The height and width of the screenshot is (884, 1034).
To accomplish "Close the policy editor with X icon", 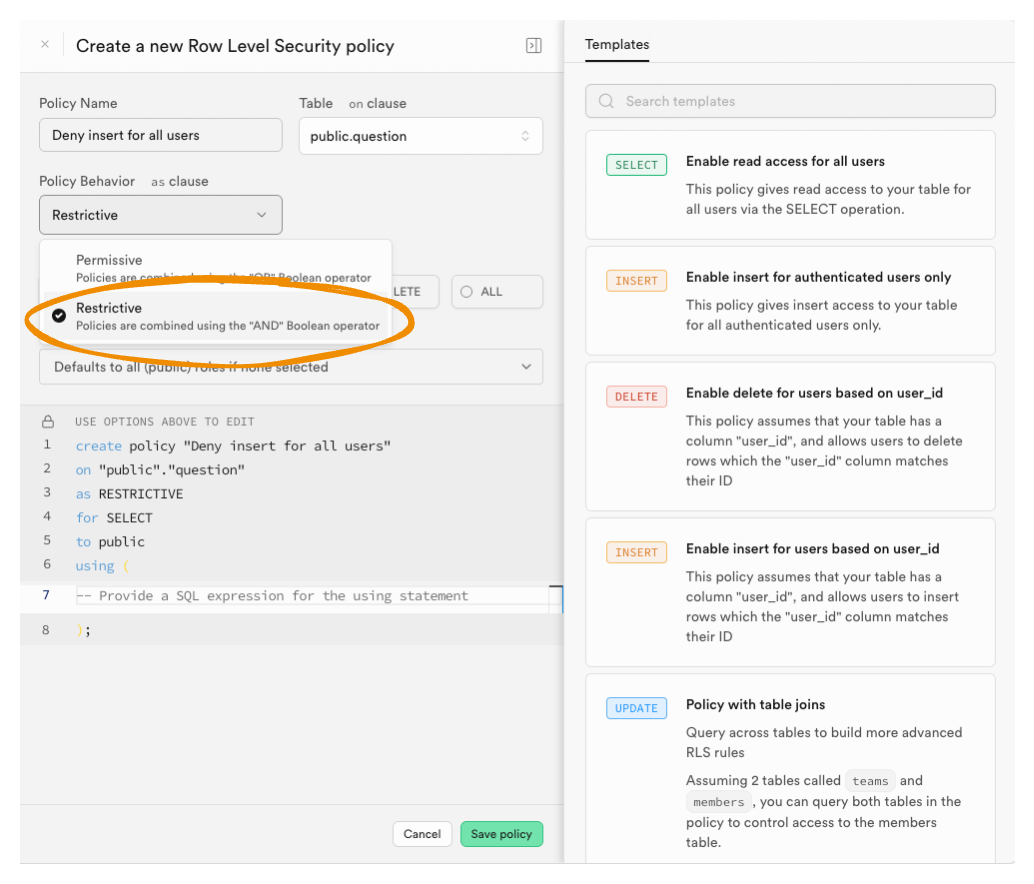I will point(44,45).
